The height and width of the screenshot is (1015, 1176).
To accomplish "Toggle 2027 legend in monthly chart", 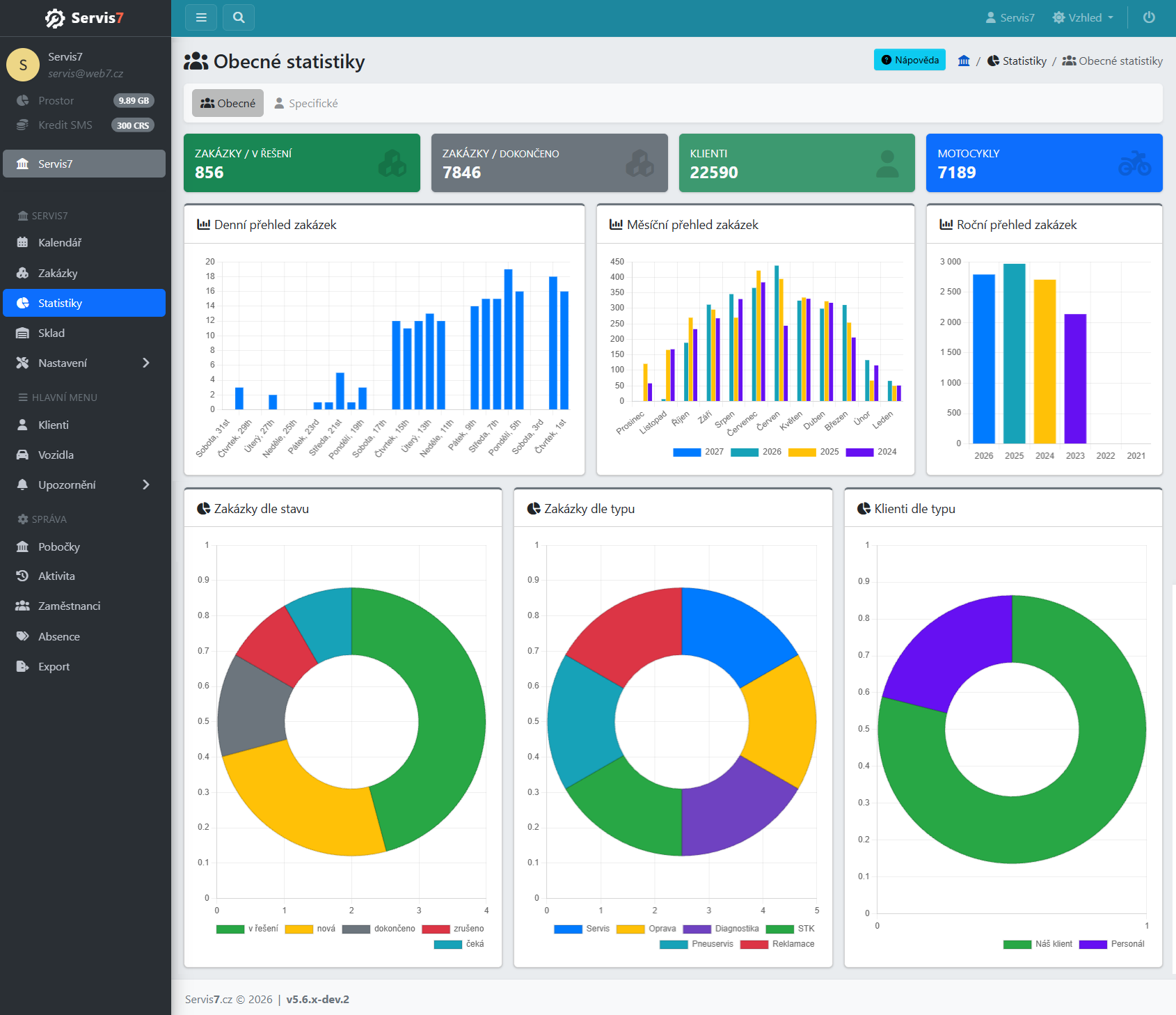I will coord(698,452).
